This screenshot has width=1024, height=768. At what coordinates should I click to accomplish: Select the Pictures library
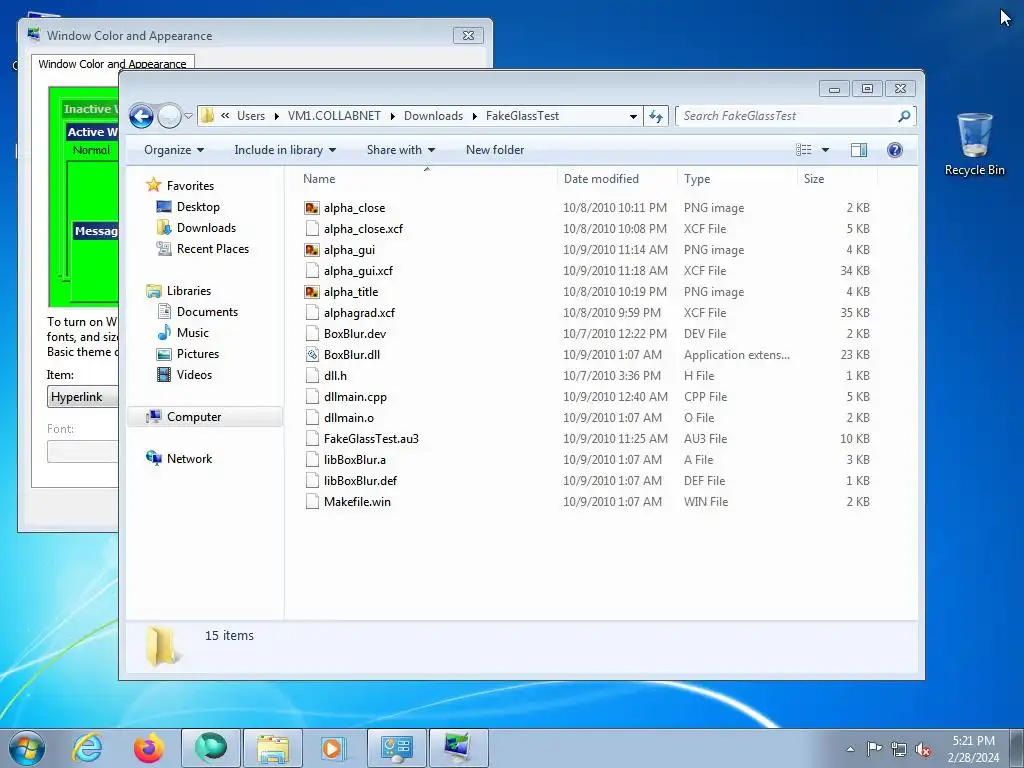pos(198,354)
